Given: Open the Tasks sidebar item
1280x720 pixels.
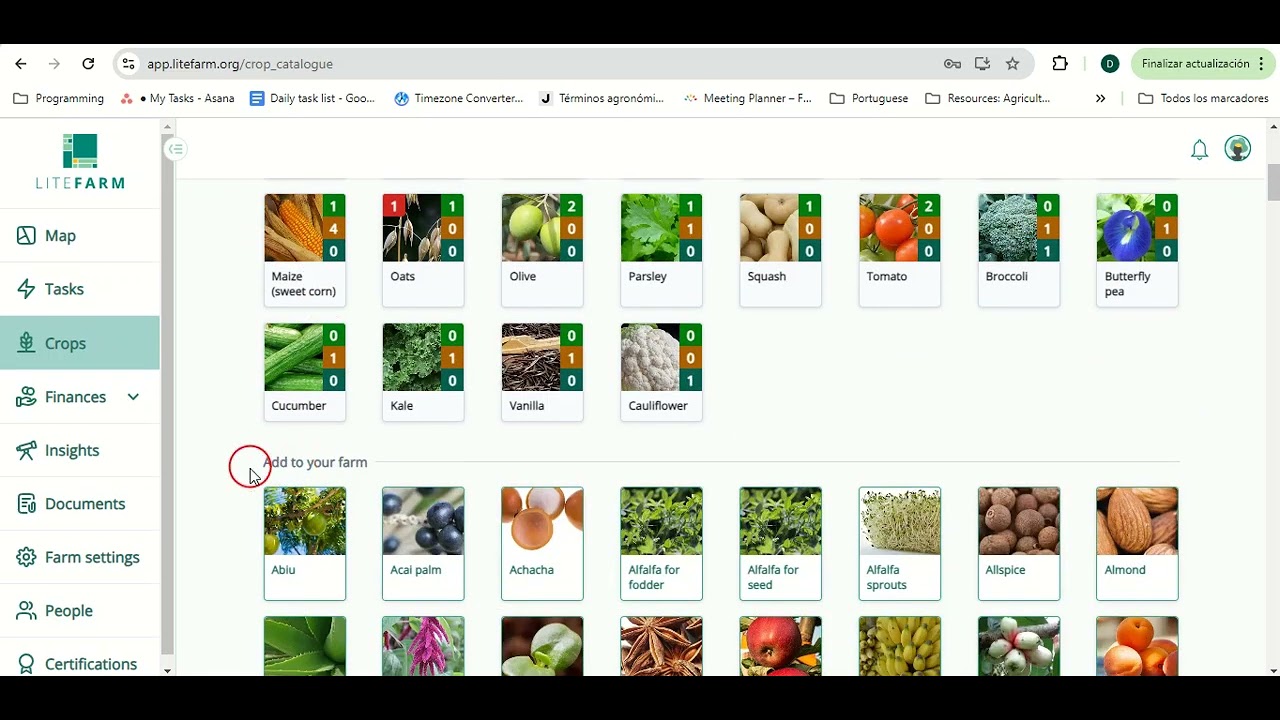Looking at the screenshot, I should [x=80, y=289].
